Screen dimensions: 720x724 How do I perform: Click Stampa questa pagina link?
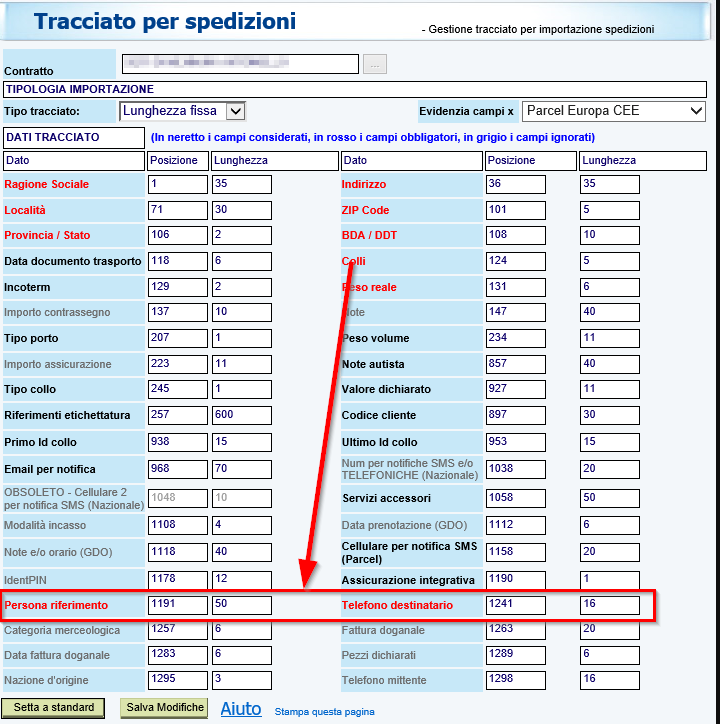(x=324, y=712)
